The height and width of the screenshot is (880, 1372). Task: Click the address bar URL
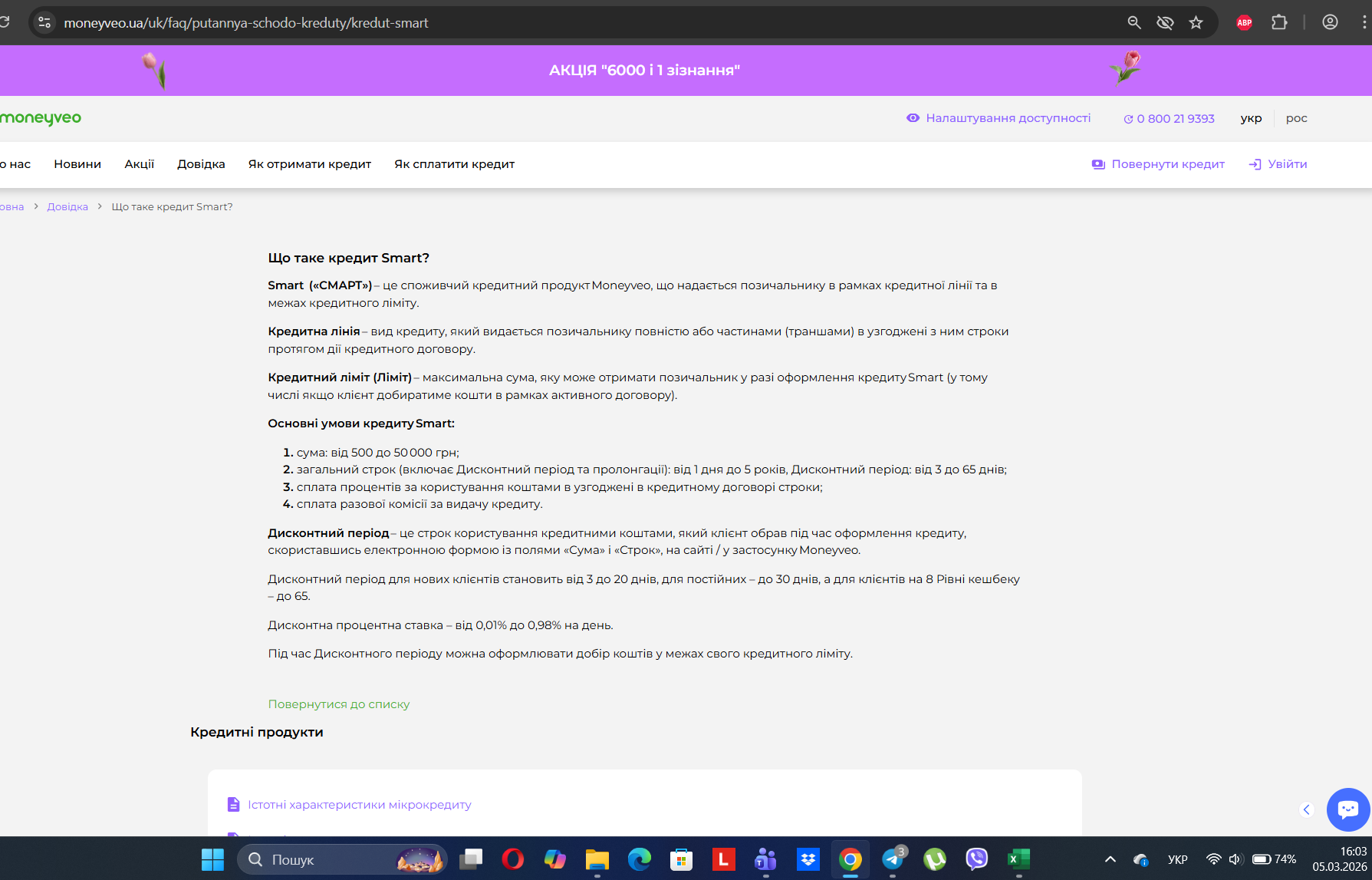(246, 23)
